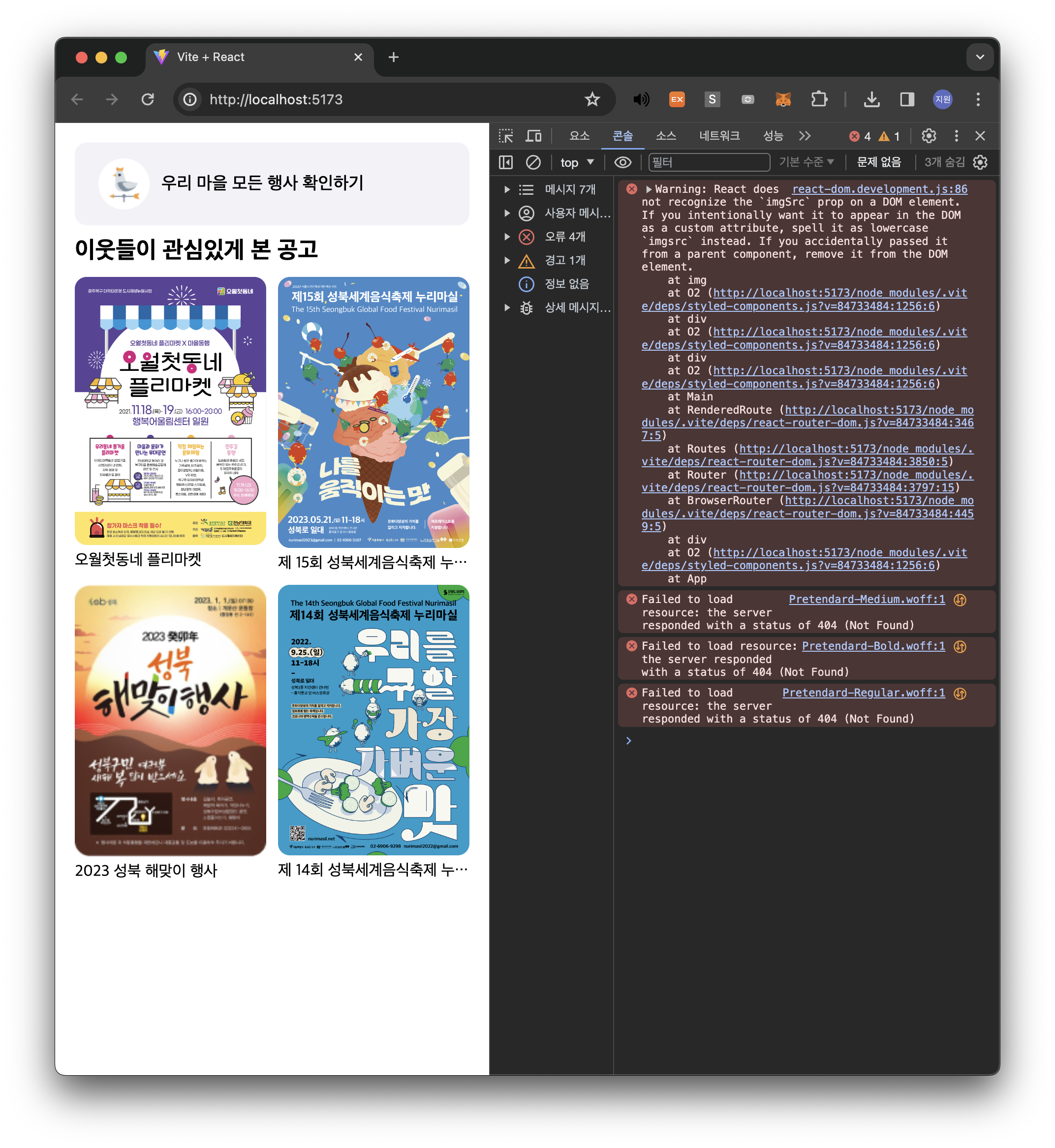1055x1148 pixels.
Task: Click the live expression eye icon
Action: tap(622, 163)
